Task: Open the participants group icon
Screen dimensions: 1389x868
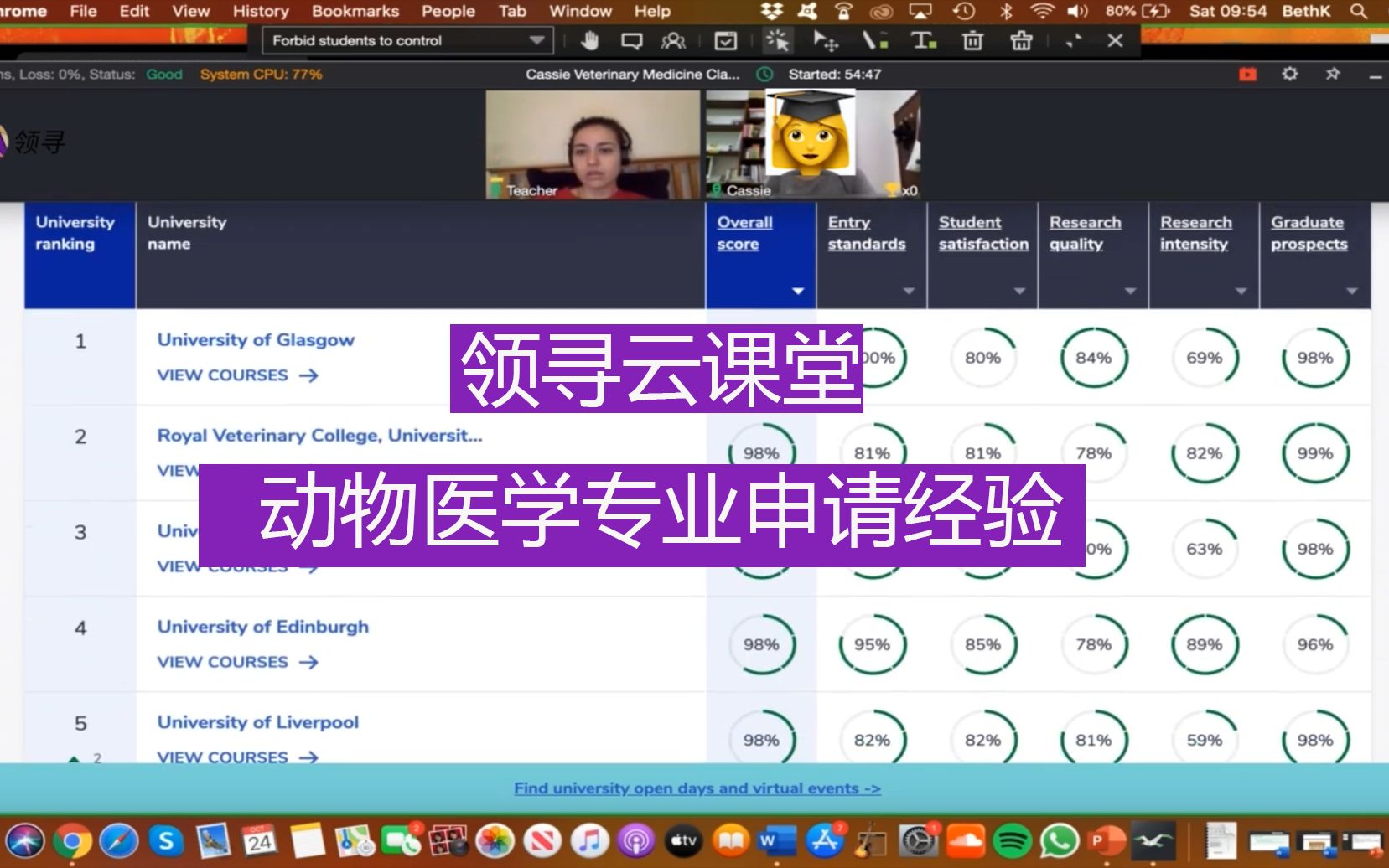Action: 673,40
